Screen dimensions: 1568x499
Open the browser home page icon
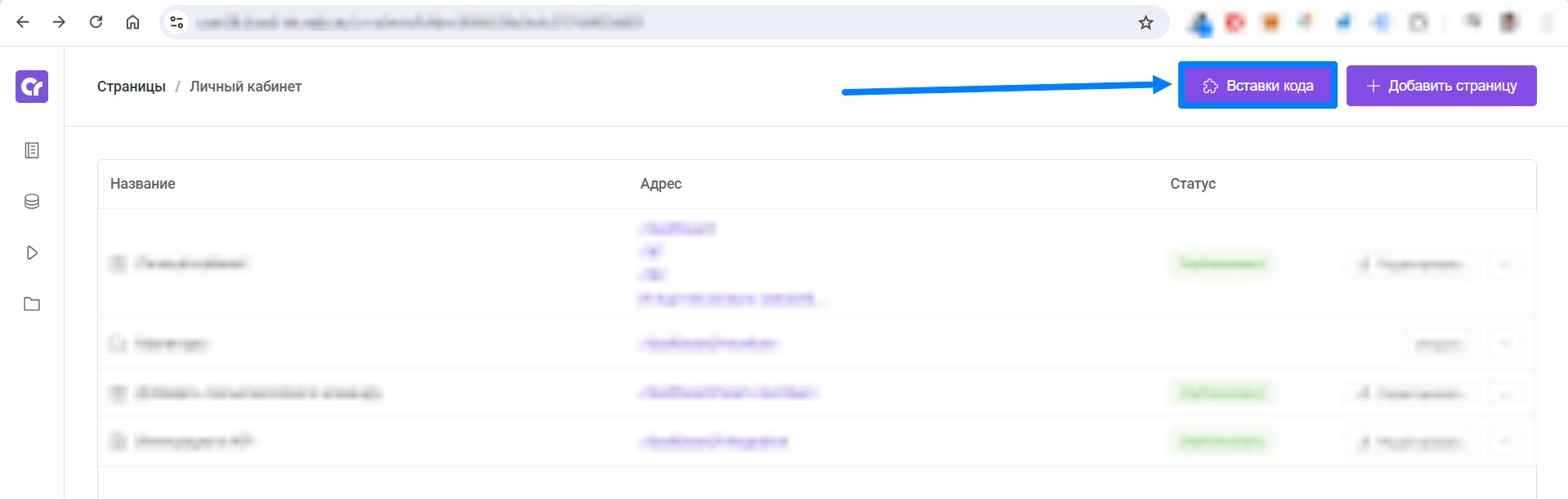point(132,22)
